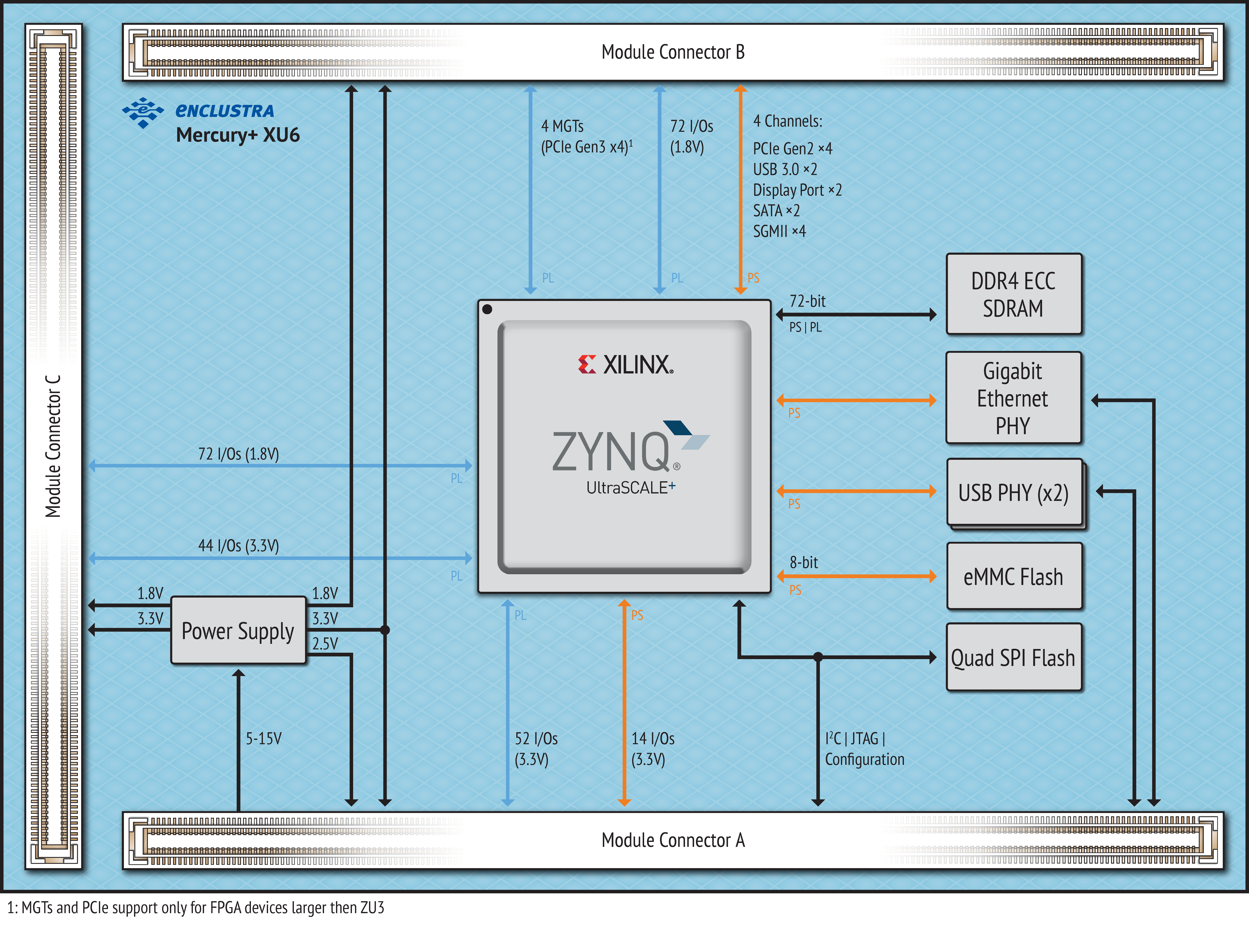Click the 5-15V input voltage label
This screenshot has height=952, width=1249.
tap(263, 738)
